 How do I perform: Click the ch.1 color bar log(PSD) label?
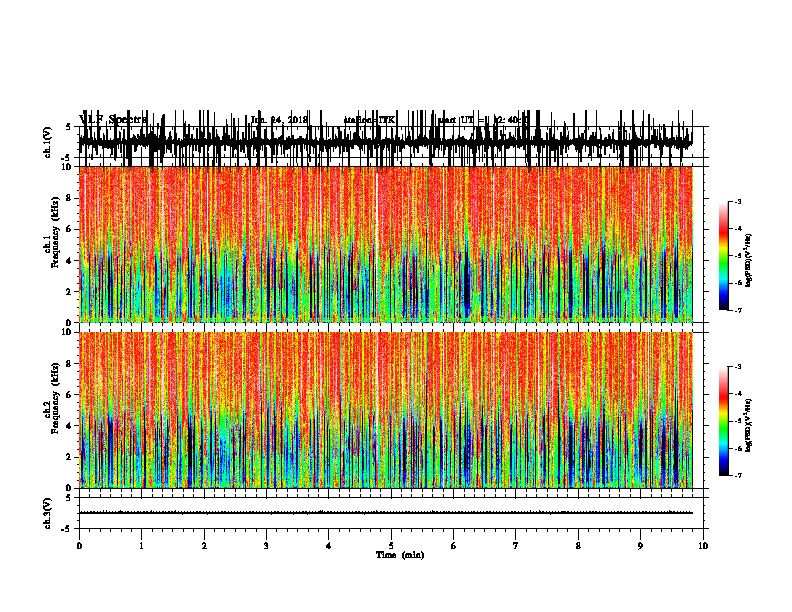[748, 261]
